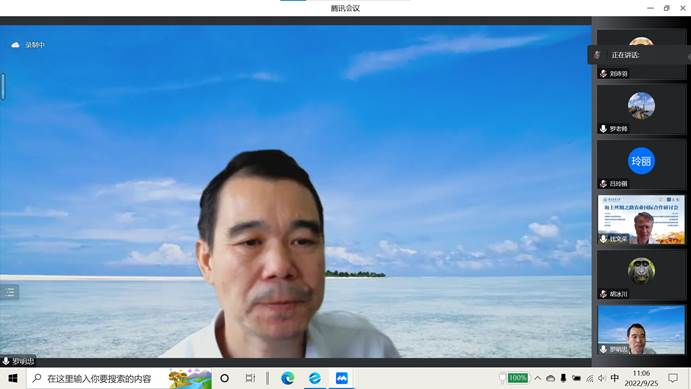The height and width of the screenshot is (389, 691).
Task: Select the blue 玲丽 avatar circle
Action: click(x=641, y=161)
